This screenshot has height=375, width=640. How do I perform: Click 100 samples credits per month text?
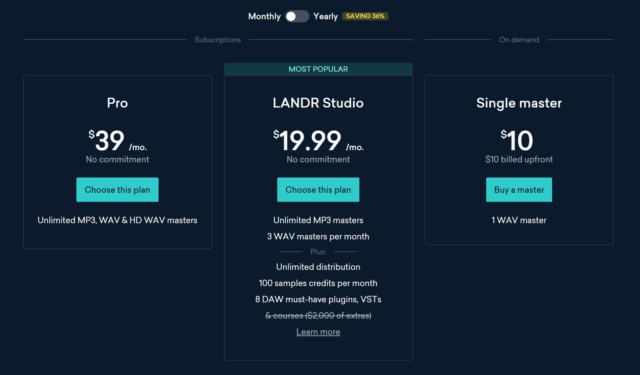pyautogui.click(x=318, y=283)
